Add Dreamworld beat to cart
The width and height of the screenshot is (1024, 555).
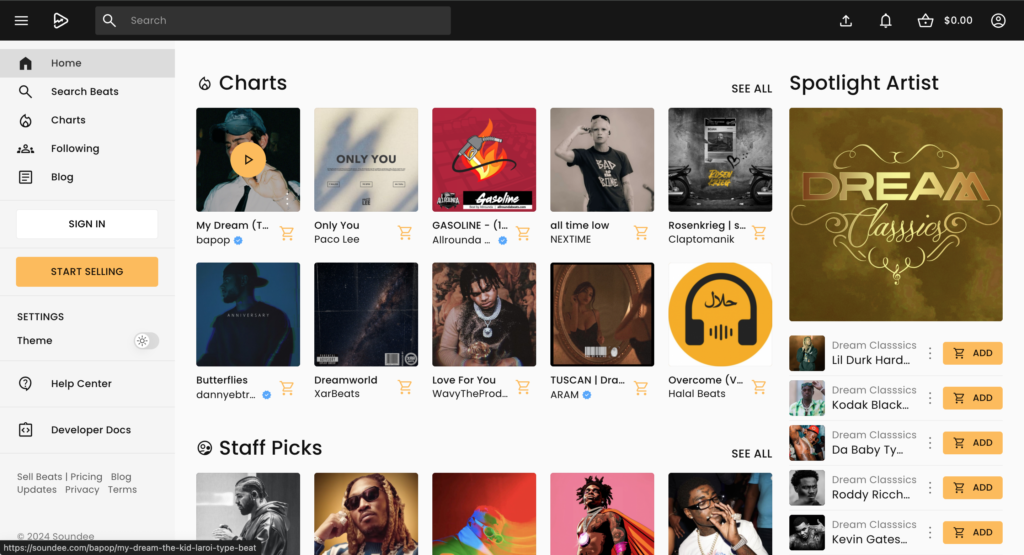(x=405, y=387)
